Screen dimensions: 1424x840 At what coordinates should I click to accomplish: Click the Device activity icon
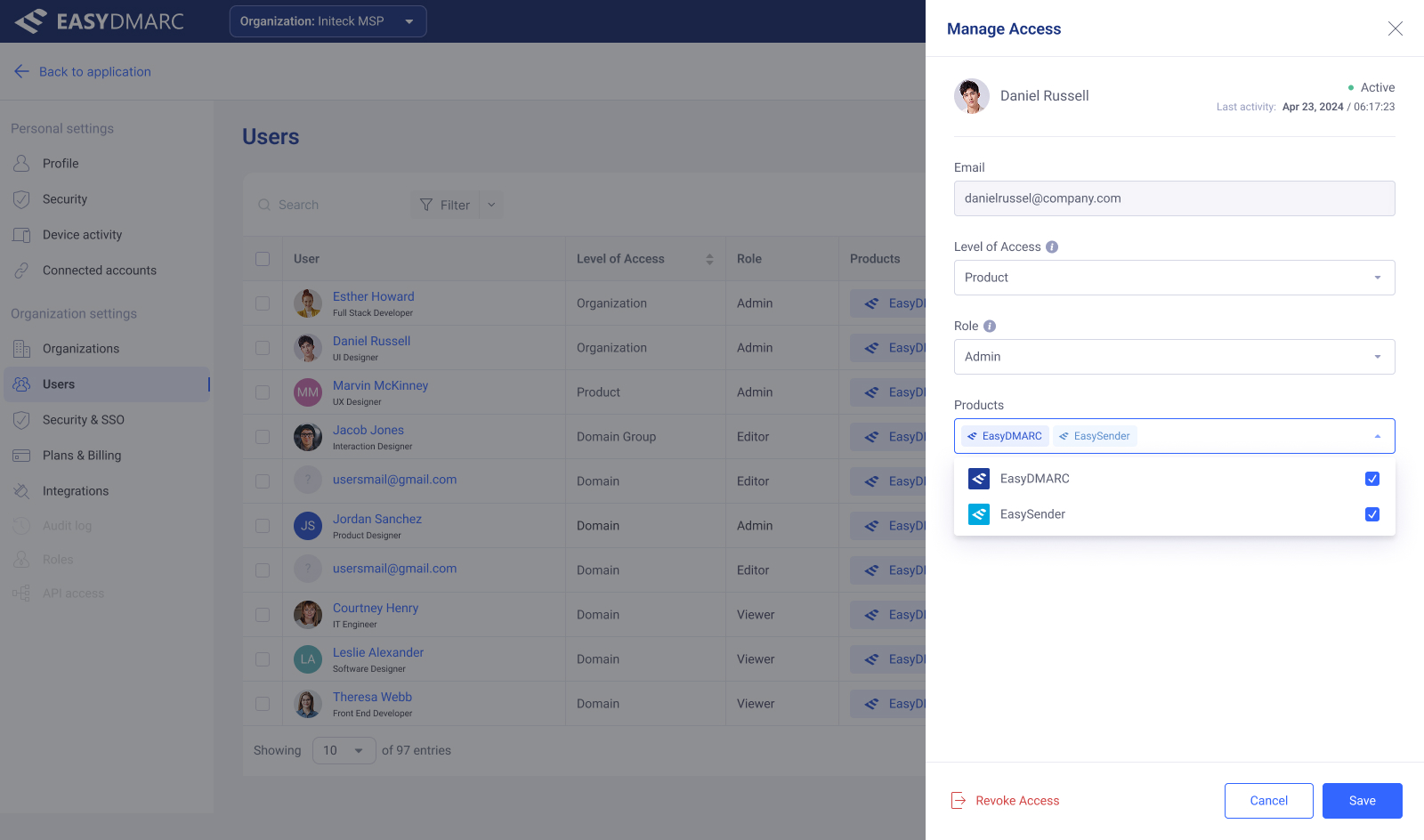[21, 235]
